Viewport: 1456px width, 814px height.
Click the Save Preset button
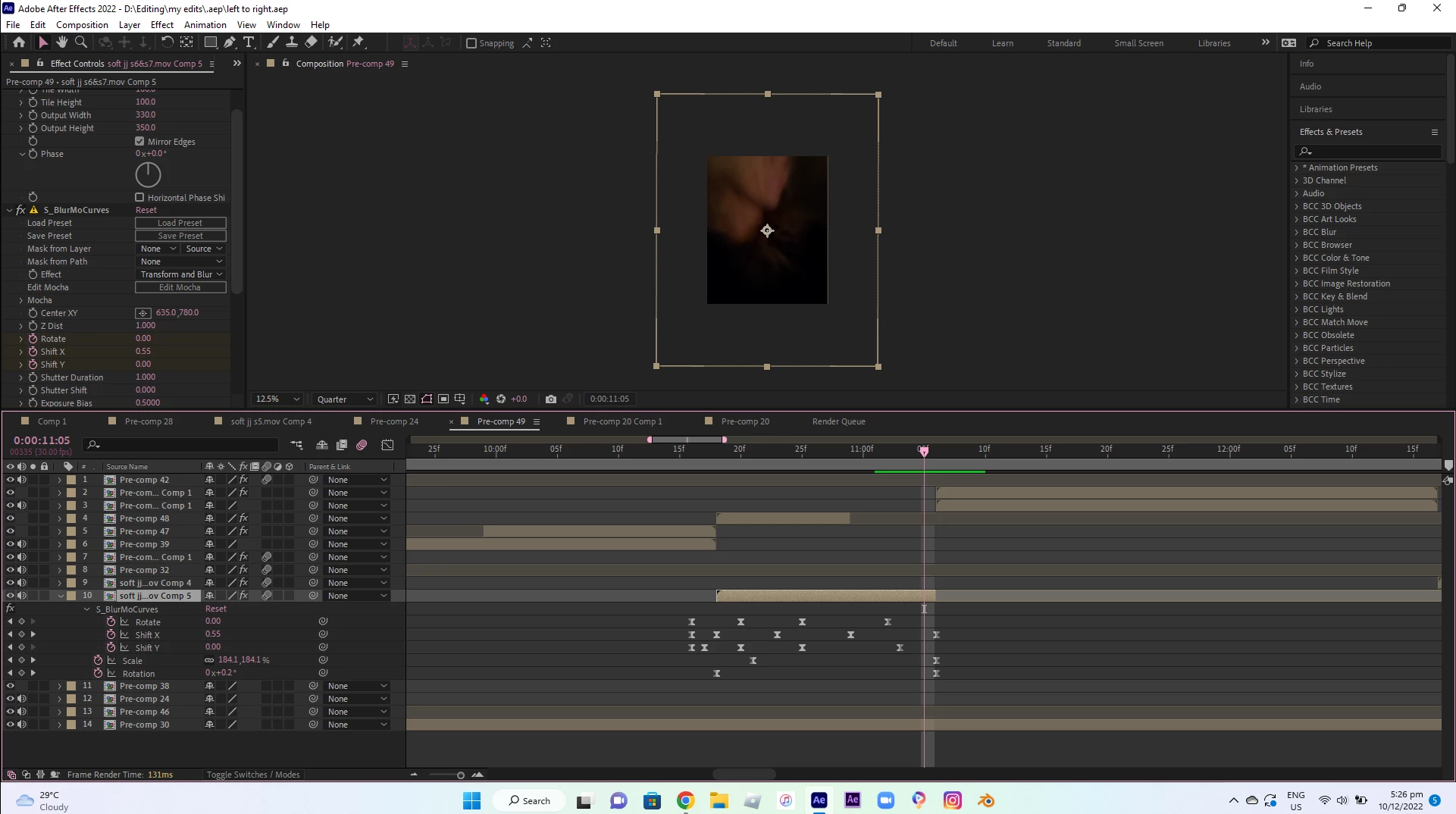[180, 236]
